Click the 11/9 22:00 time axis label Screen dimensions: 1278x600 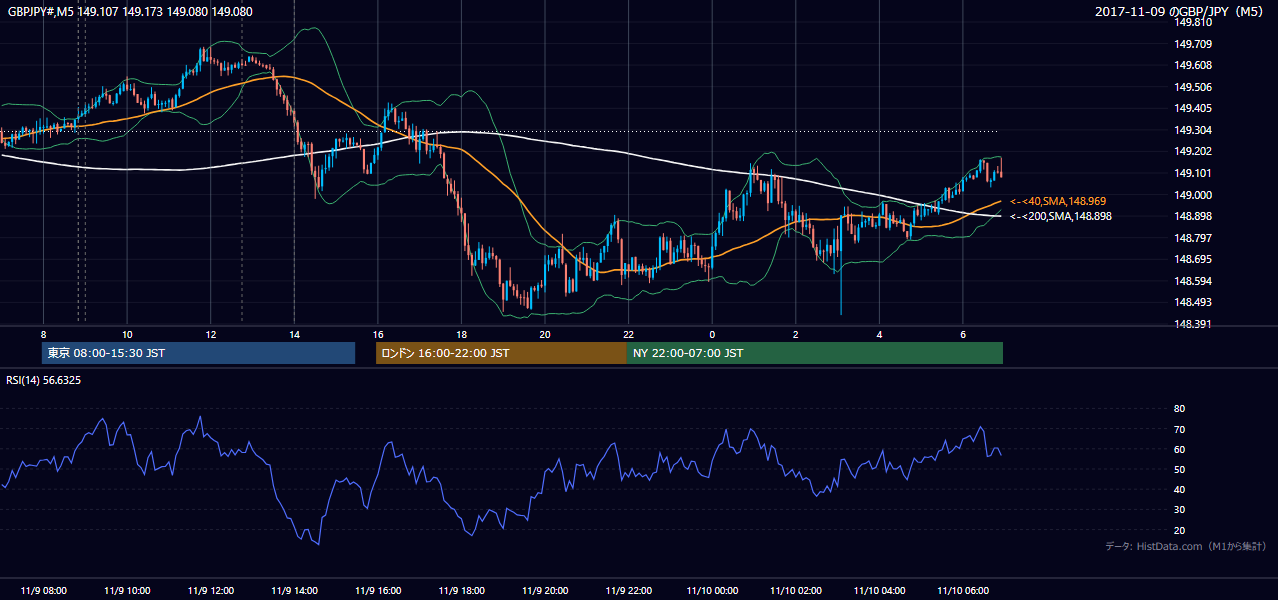pyautogui.click(x=629, y=591)
